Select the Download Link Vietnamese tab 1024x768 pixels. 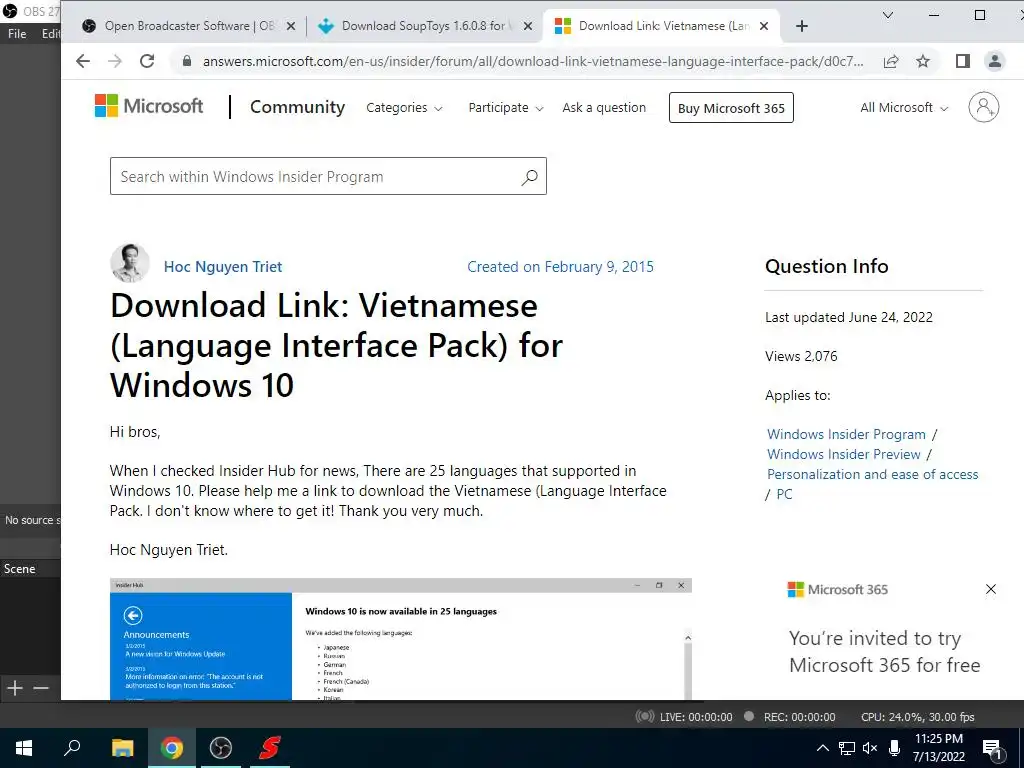tap(661, 26)
